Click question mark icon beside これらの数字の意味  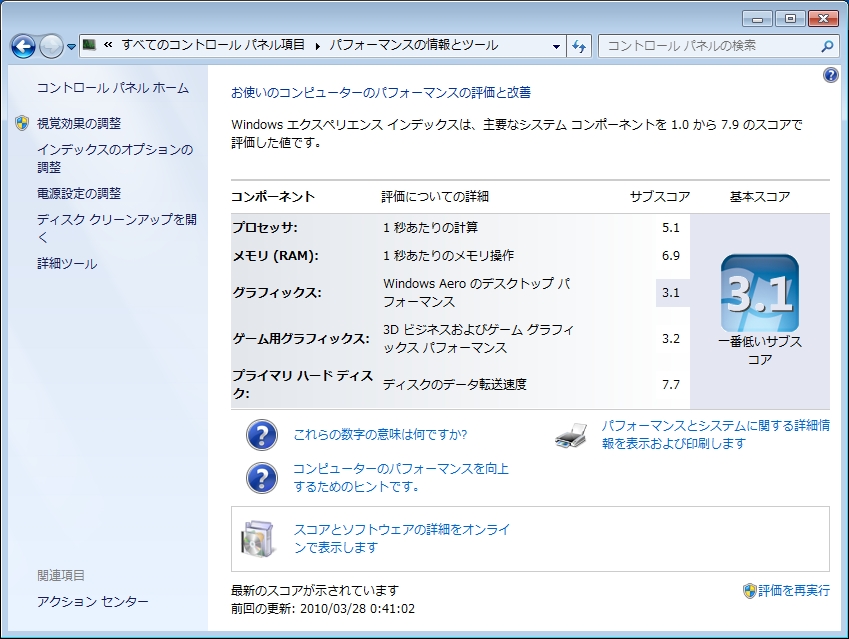[262, 435]
